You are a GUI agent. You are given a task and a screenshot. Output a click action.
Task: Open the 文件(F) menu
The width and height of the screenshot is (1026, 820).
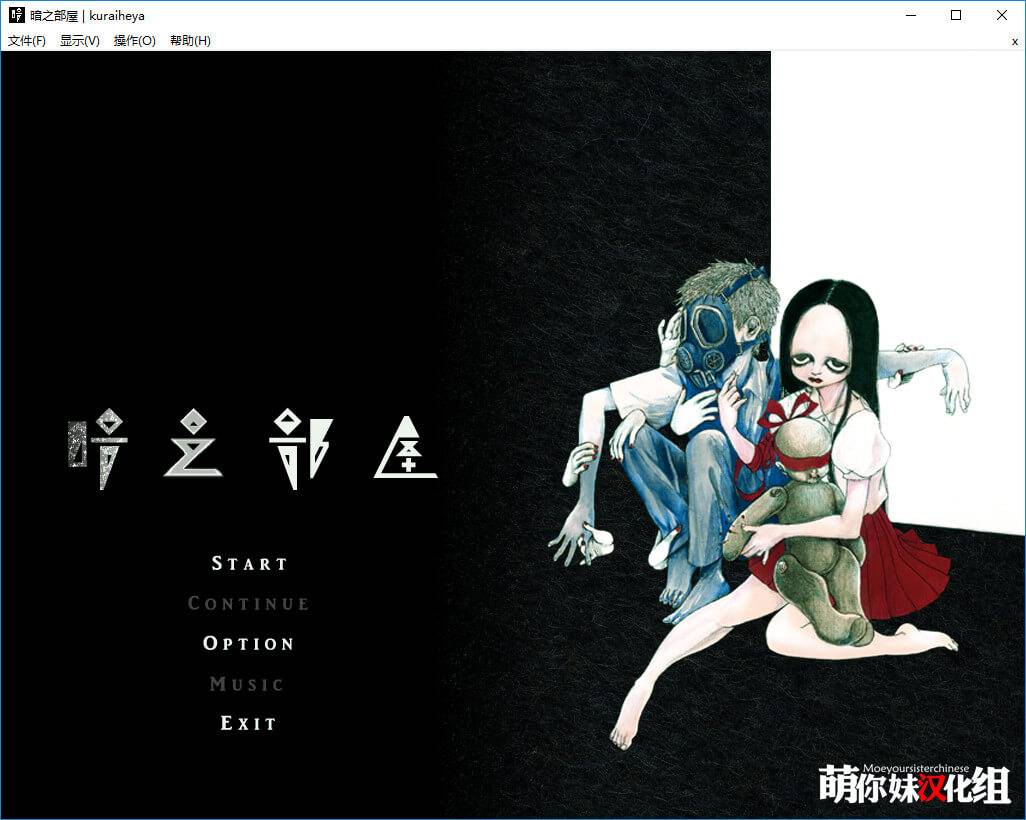27,41
